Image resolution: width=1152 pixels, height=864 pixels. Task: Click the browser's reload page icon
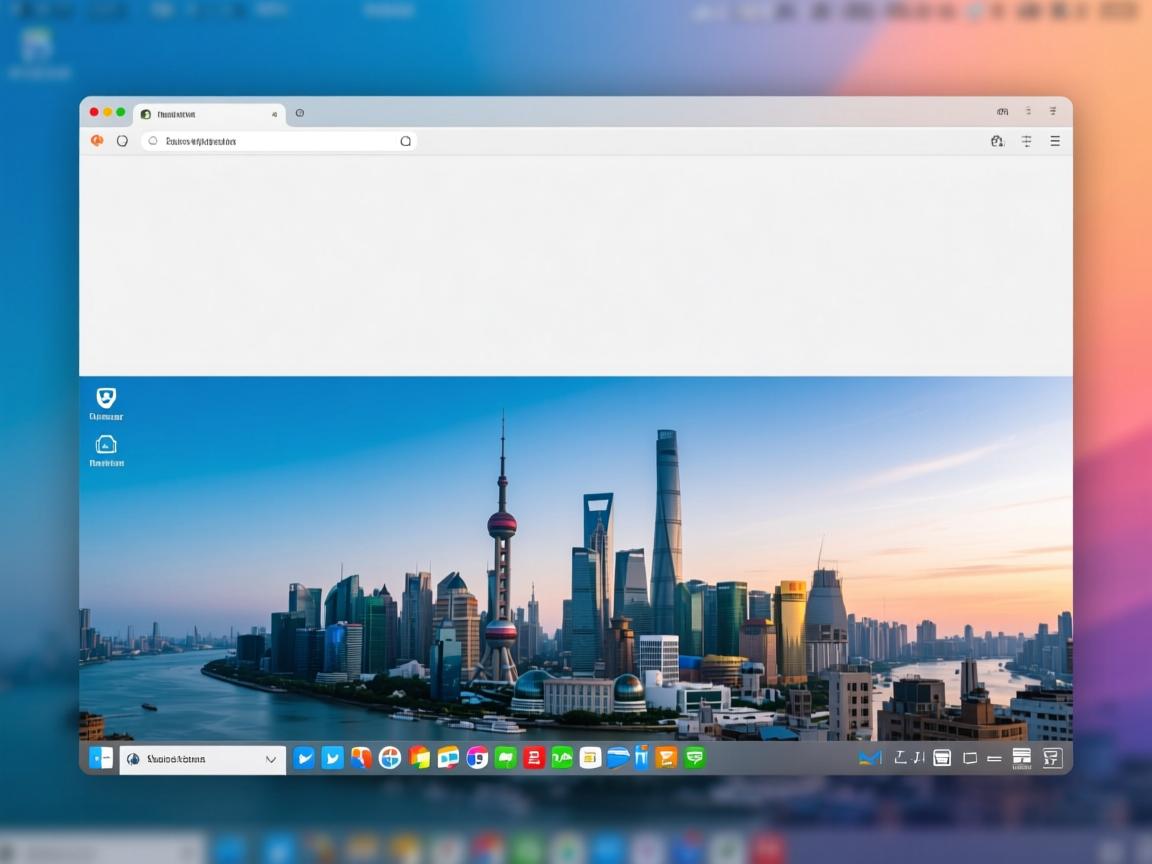[122, 141]
